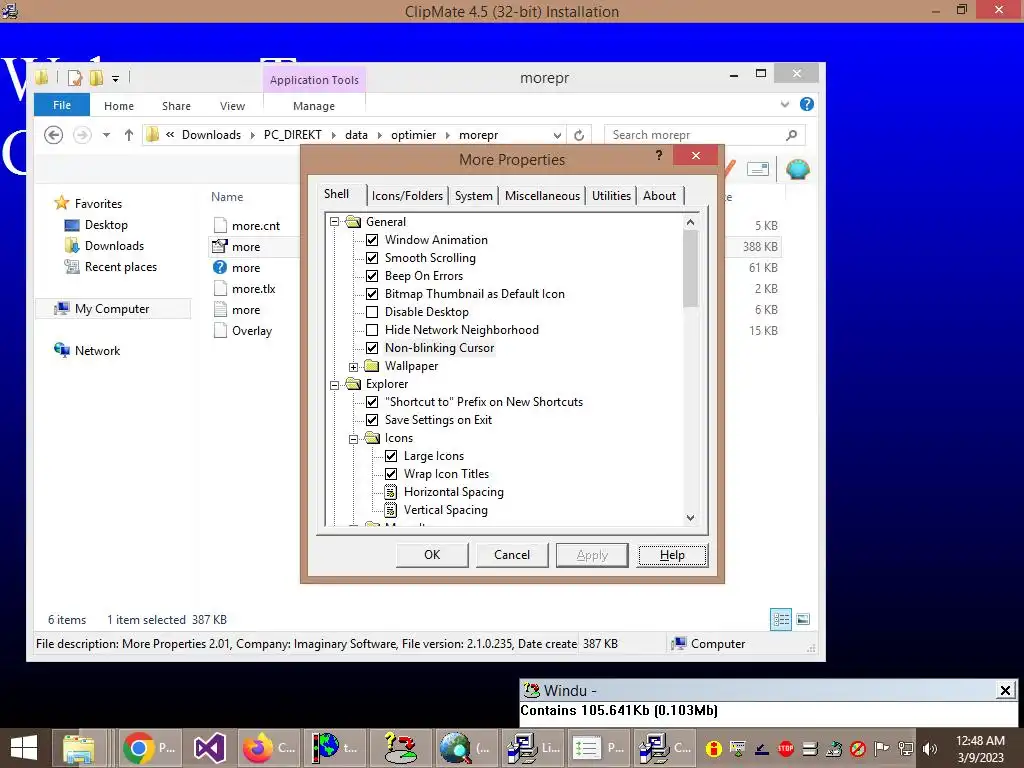
Task: Open the Share ribbon tab
Action: (176, 106)
